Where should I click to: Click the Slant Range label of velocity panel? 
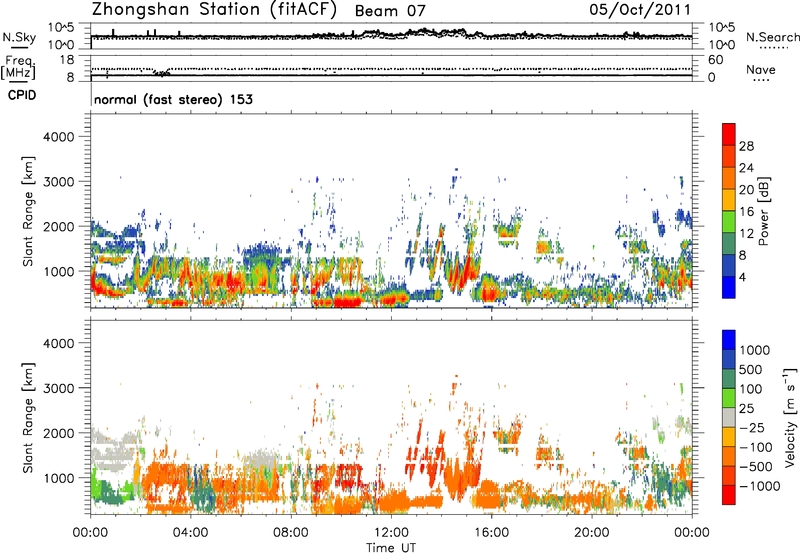(29, 417)
